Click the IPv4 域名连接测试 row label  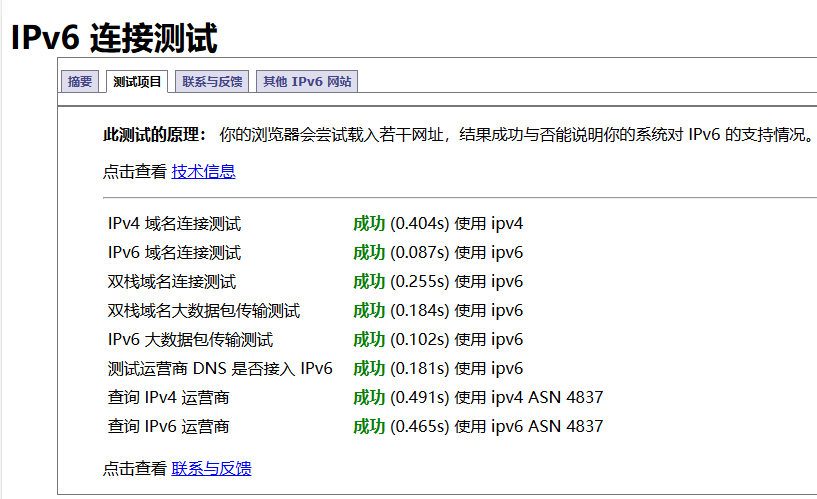174,224
